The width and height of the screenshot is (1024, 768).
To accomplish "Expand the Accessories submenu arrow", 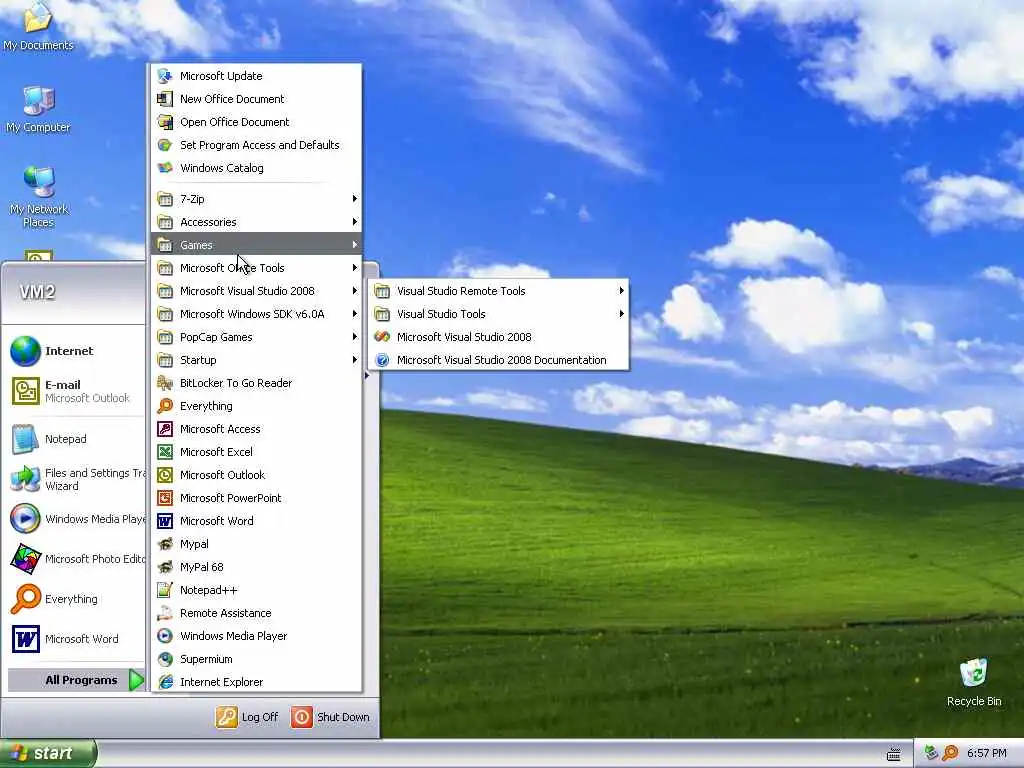I will [x=355, y=222].
